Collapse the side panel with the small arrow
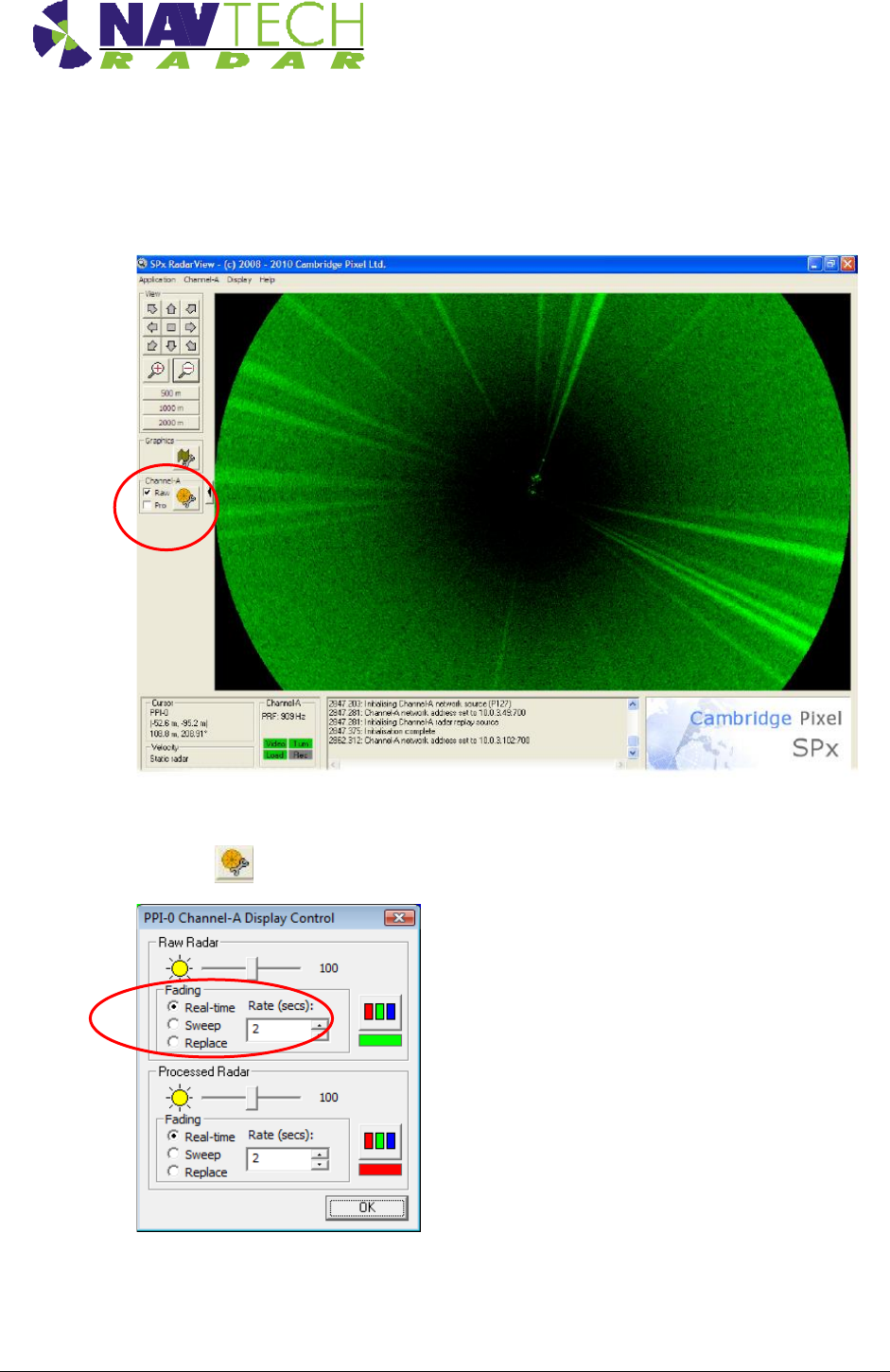 (x=210, y=493)
